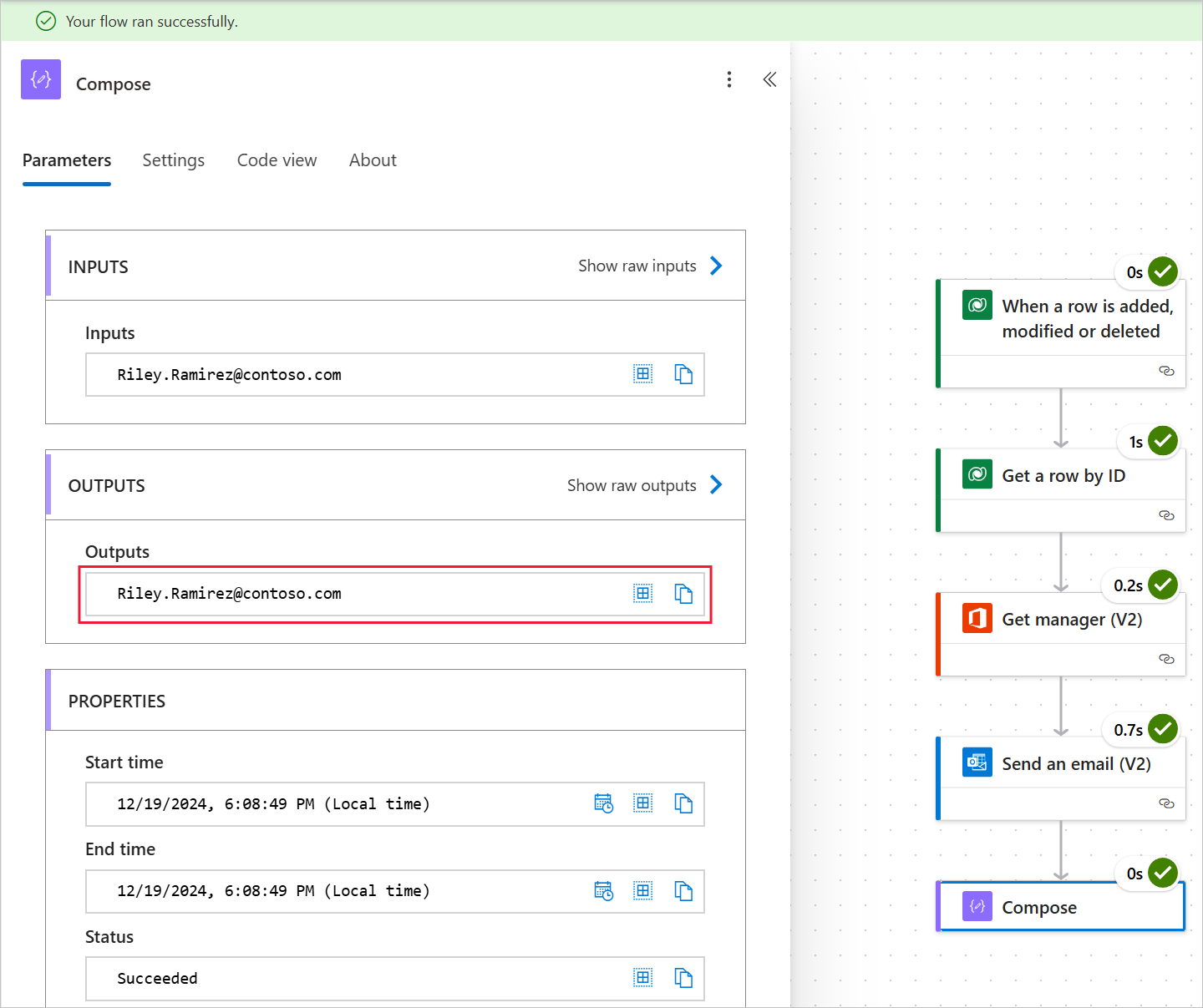Click the 0.7s duration badge

click(1128, 730)
